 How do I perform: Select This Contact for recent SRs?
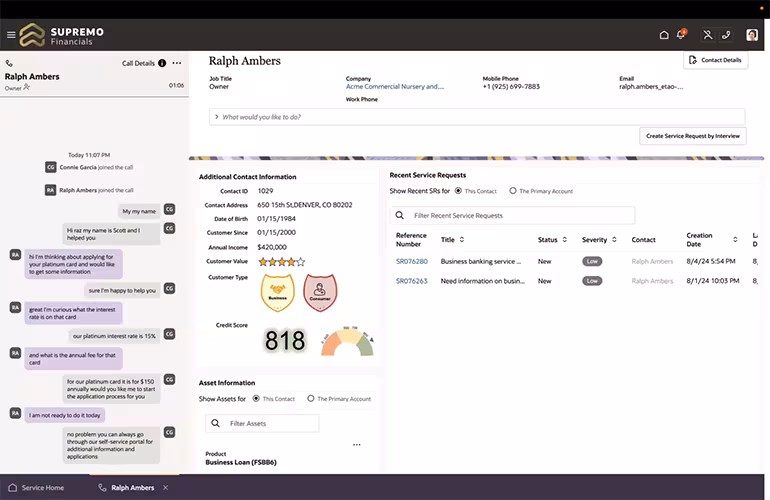point(458,191)
